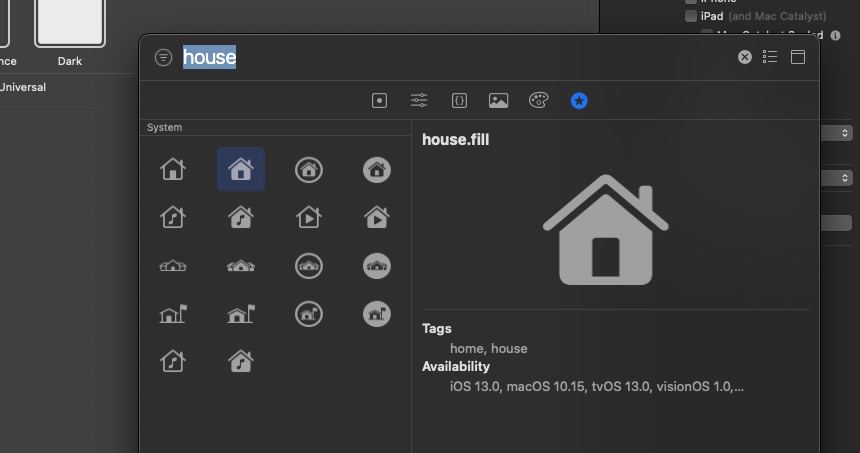Image resolution: width=860 pixels, height=453 pixels.
Task: Select outline music note house beside play house
Action: point(173,217)
